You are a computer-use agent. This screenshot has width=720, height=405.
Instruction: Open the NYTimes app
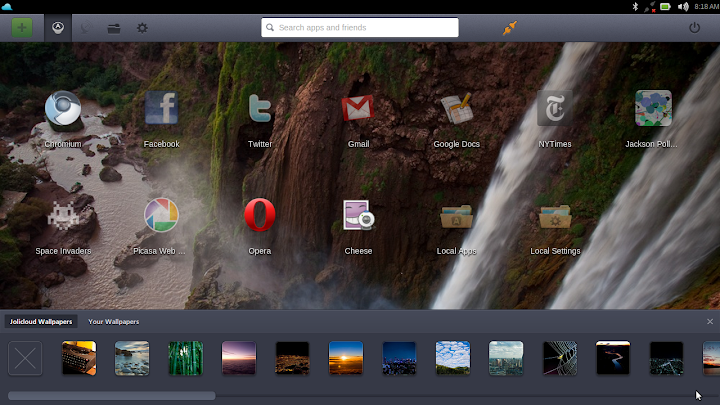(x=554, y=110)
